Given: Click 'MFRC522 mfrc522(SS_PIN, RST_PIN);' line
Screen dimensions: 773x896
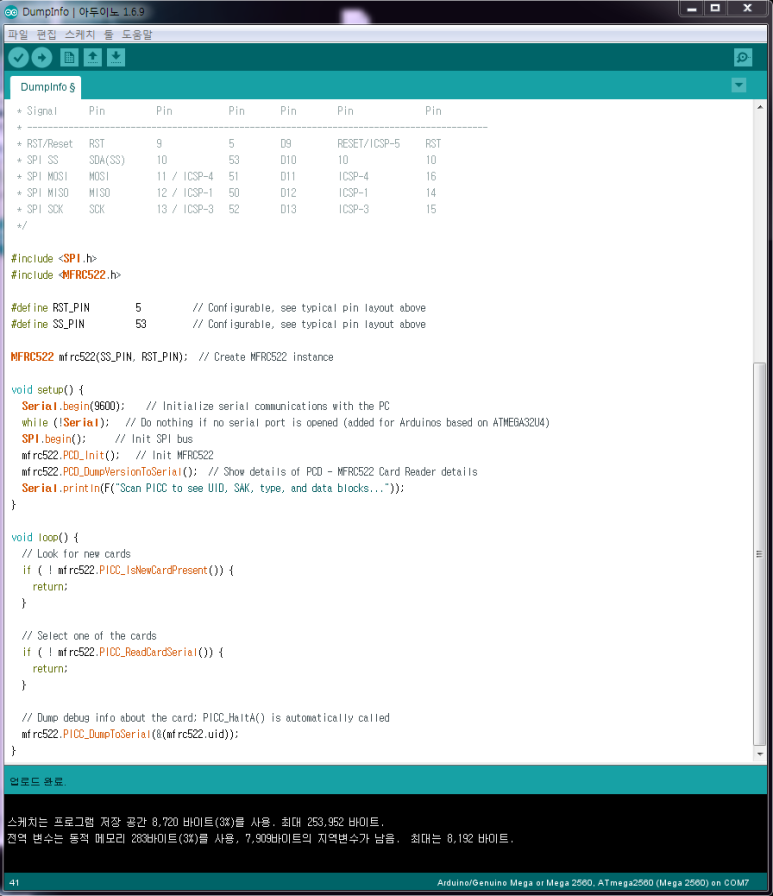Looking at the screenshot, I should click(x=172, y=357).
